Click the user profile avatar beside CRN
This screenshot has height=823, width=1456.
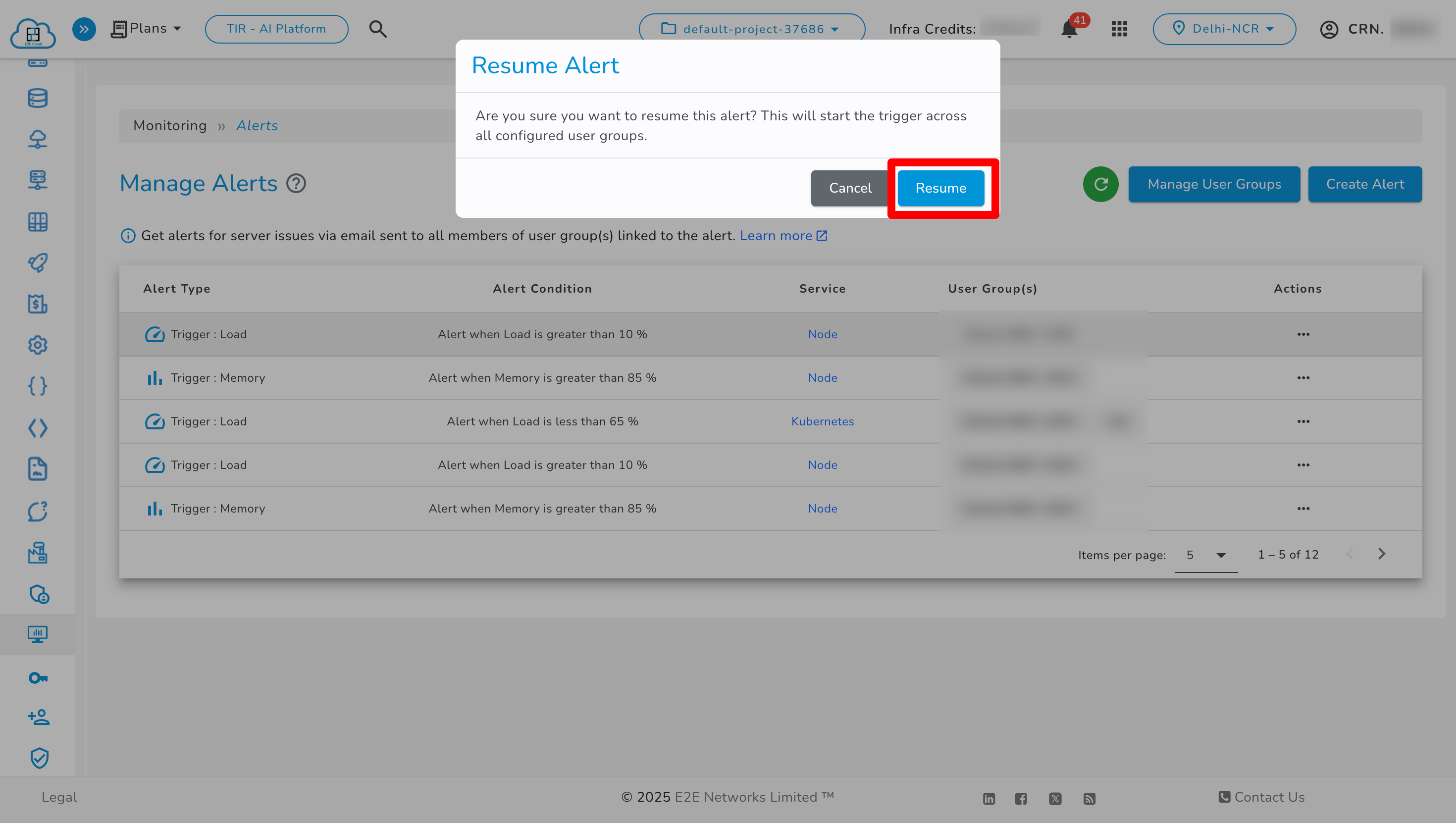1329,29
